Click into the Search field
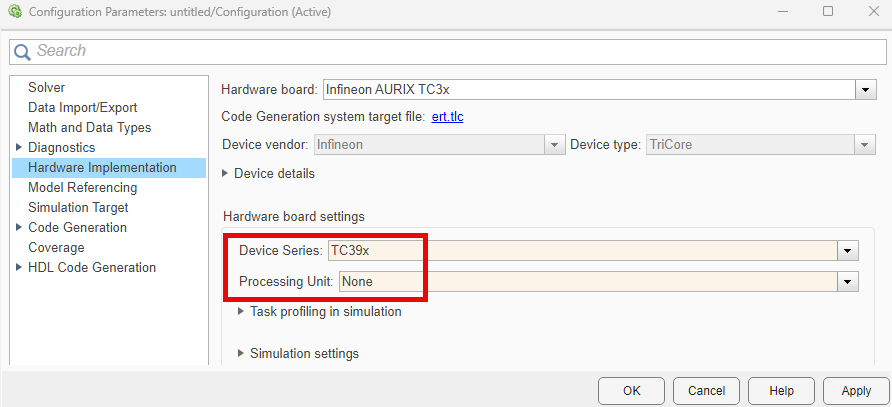Image resolution: width=892 pixels, height=407 pixels. point(450,51)
